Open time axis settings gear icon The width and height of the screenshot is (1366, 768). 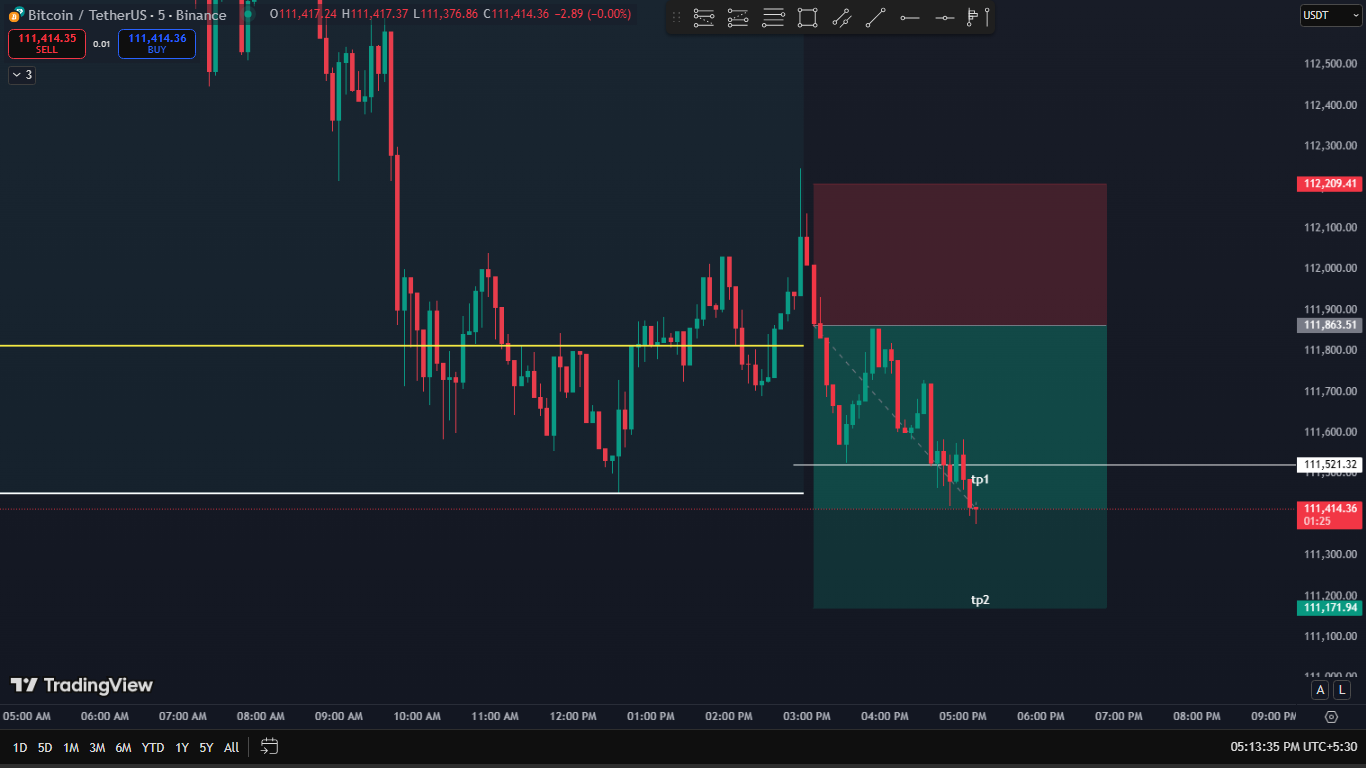[x=1331, y=716]
